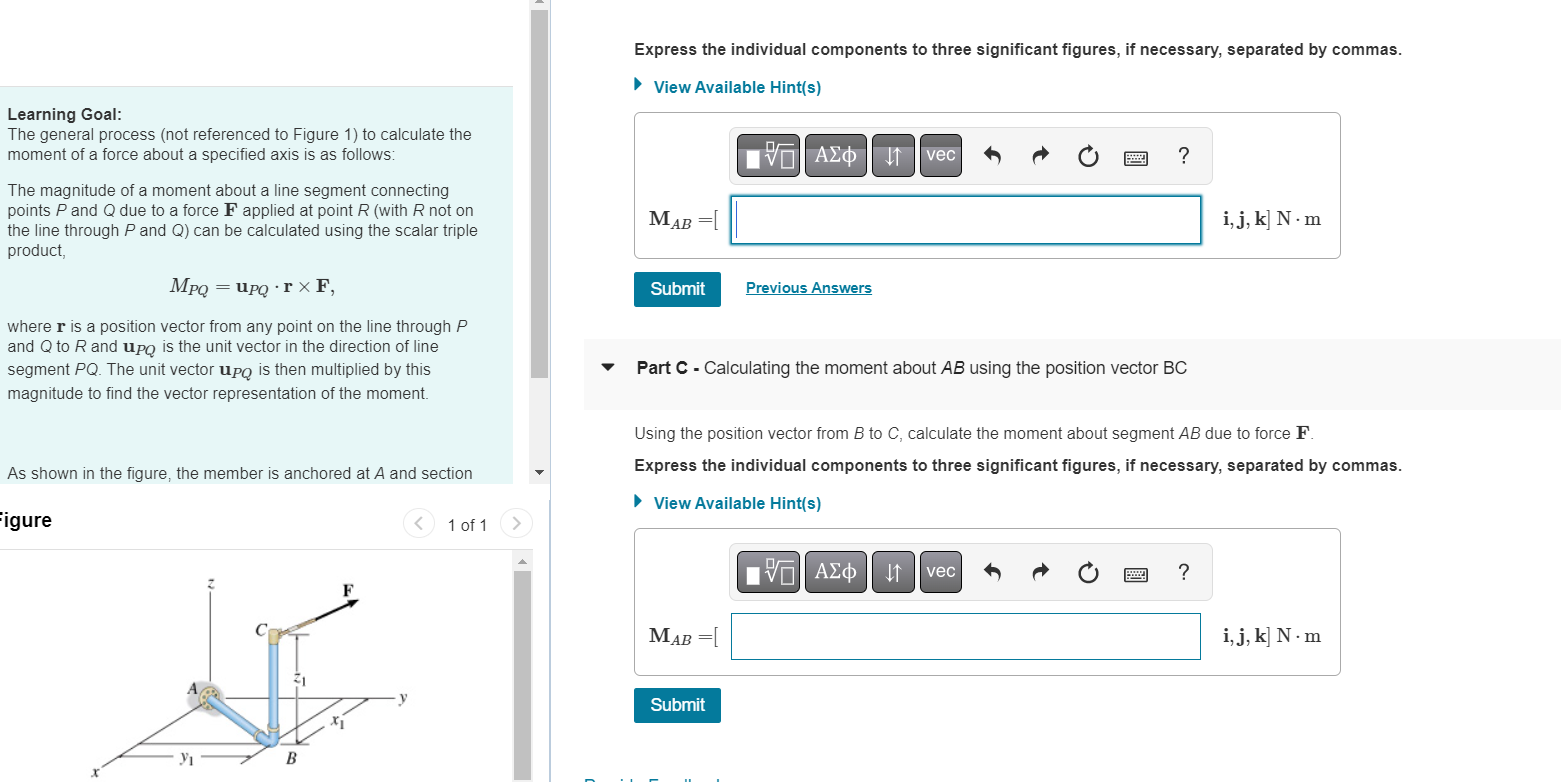Open the math templates palette in Part B toolbar
Image resolution: width=1561 pixels, height=782 pixels.
click(x=767, y=156)
